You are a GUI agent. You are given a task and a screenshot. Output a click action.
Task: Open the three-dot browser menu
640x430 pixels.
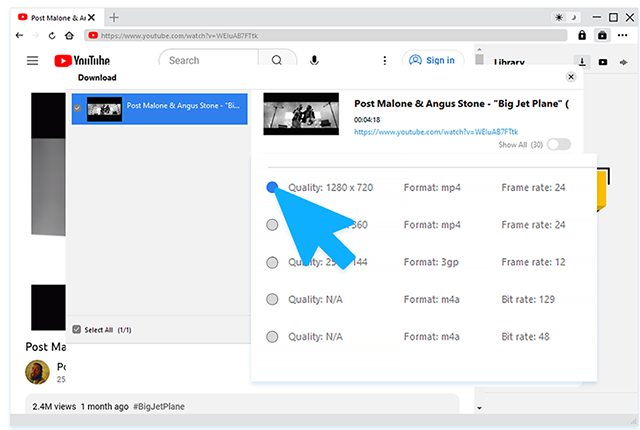coord(622,35)
